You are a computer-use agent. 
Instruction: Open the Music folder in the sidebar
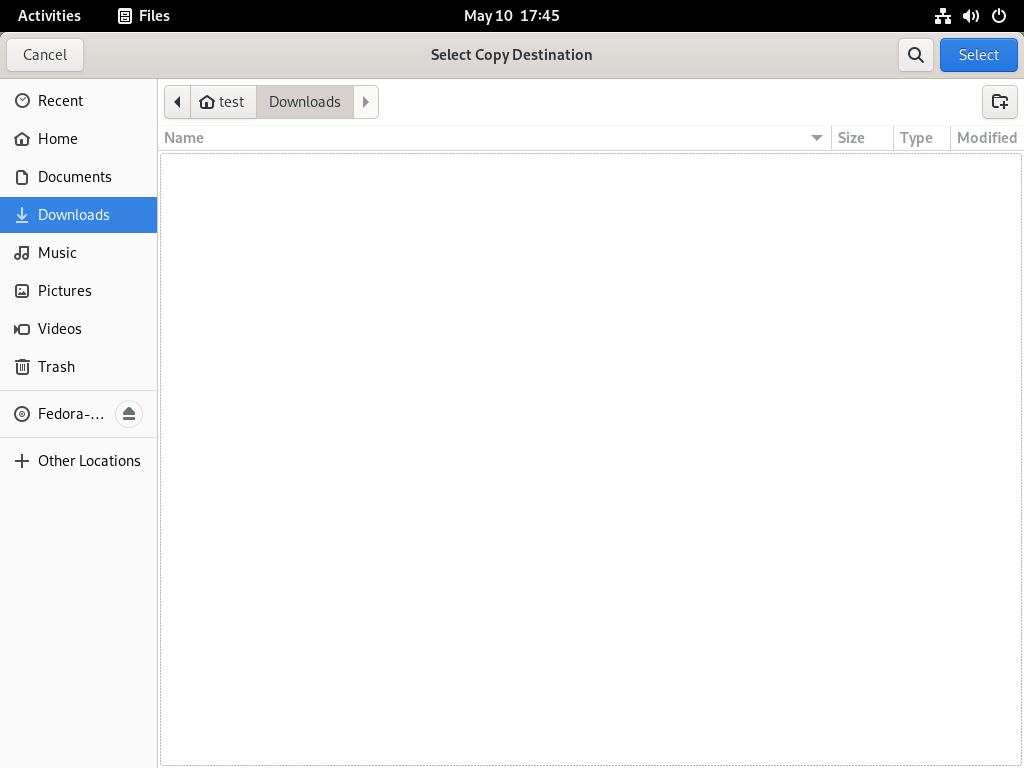coord(78,253)
